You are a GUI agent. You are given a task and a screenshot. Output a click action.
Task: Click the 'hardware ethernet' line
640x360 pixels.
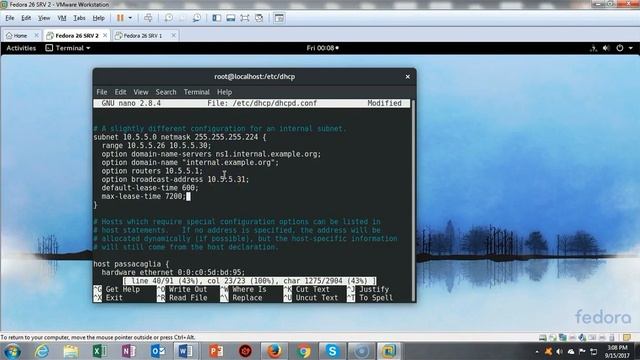(x=173, y=272)
